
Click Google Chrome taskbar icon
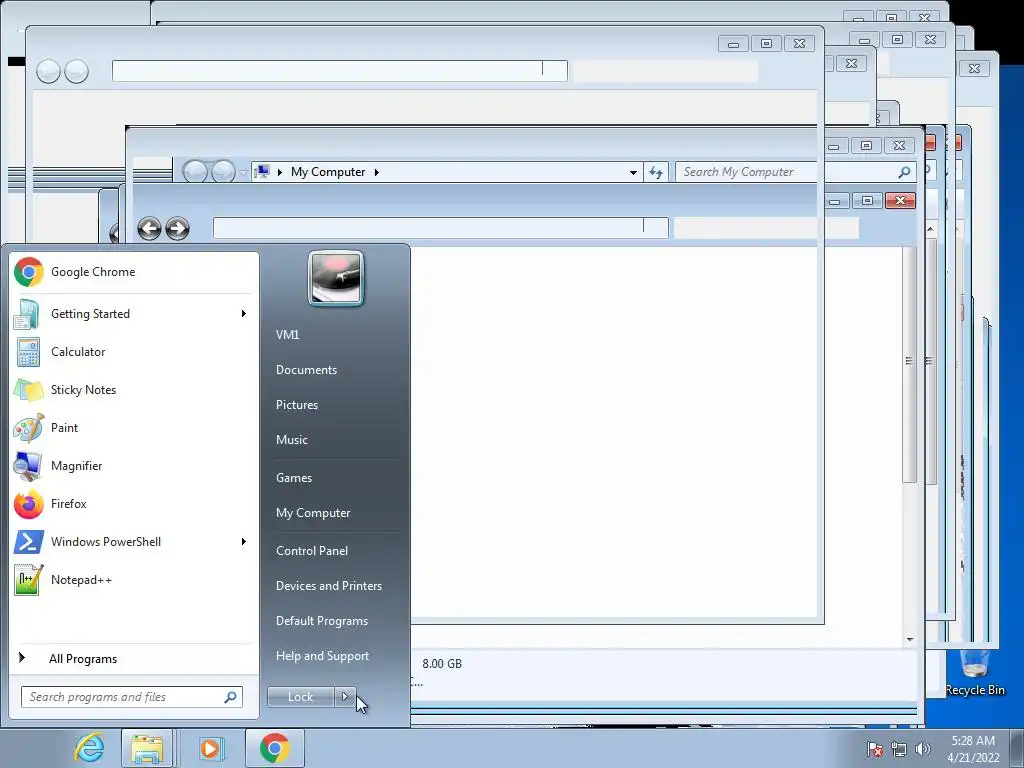point(274,748)
